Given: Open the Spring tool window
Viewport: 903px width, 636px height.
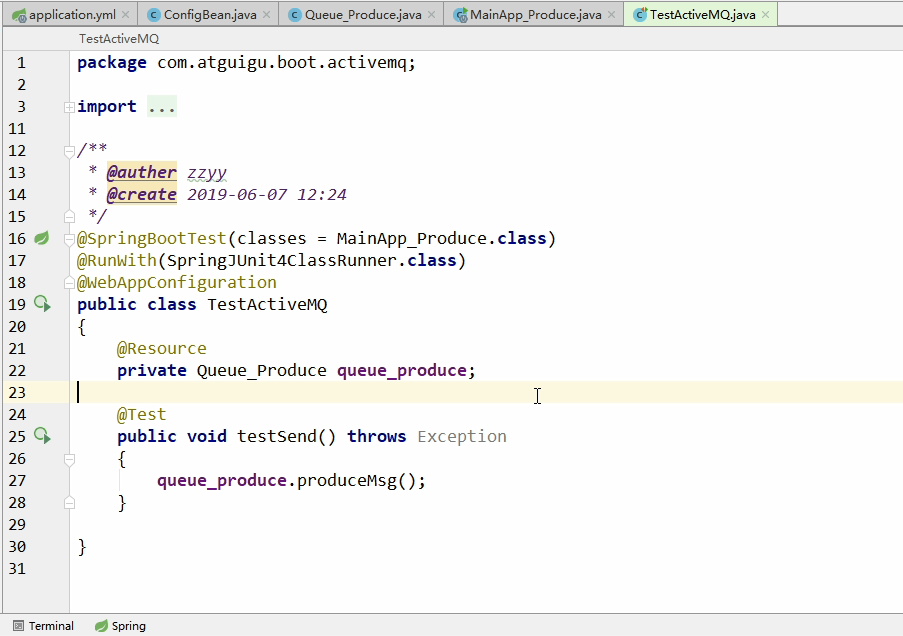Looking at the screenshot, I should 120,626.
